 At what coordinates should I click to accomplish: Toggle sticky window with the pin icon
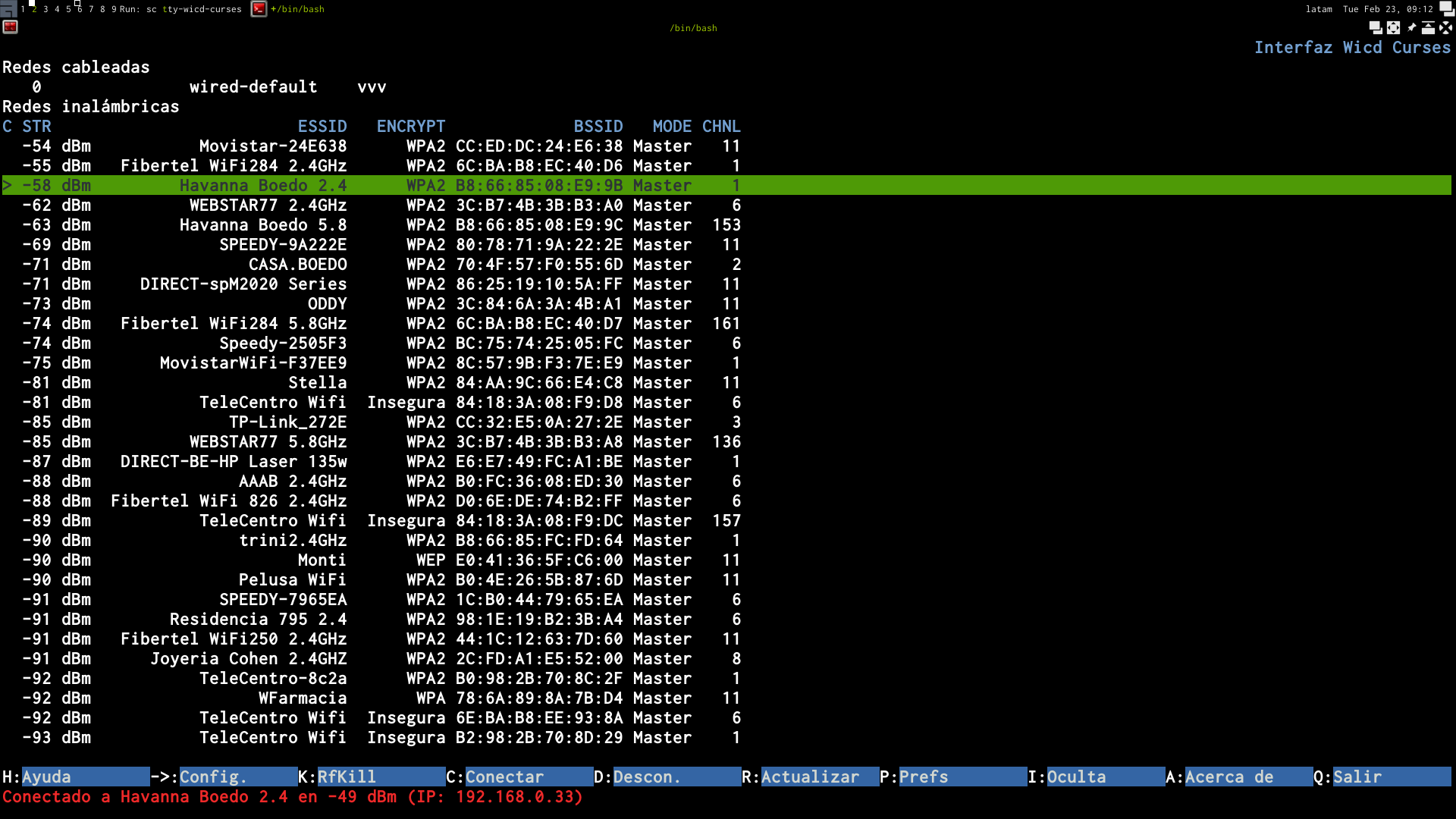[1411, 28]
